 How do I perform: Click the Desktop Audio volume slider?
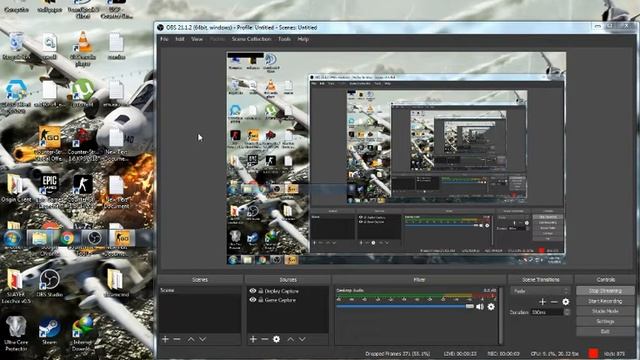[x=404, y=307]
